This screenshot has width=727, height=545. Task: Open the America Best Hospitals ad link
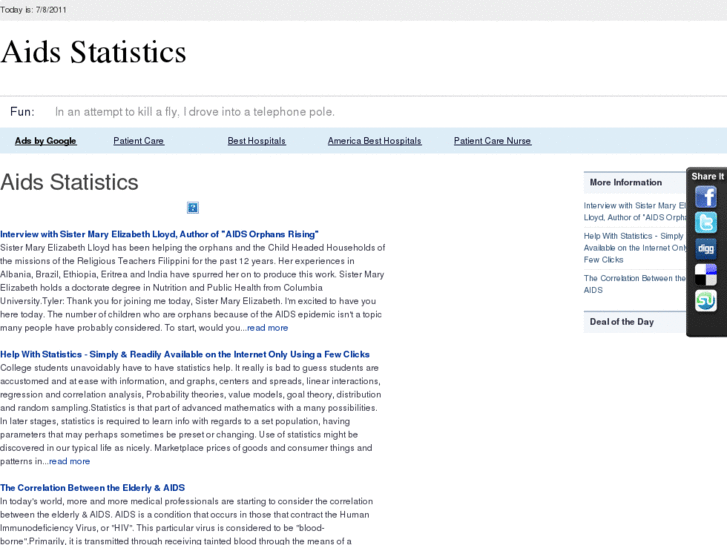pos(375,141)
